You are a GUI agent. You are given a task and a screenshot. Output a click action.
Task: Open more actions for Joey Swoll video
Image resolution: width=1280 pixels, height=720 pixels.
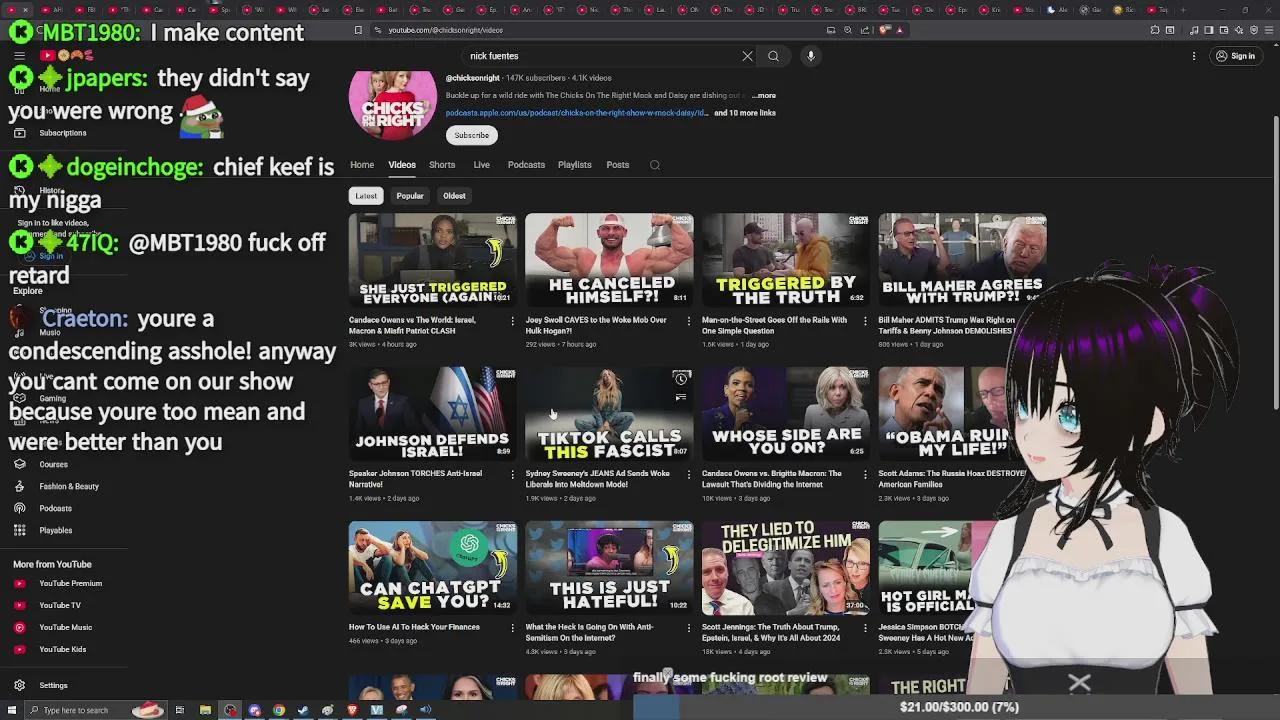coord(688,321)
